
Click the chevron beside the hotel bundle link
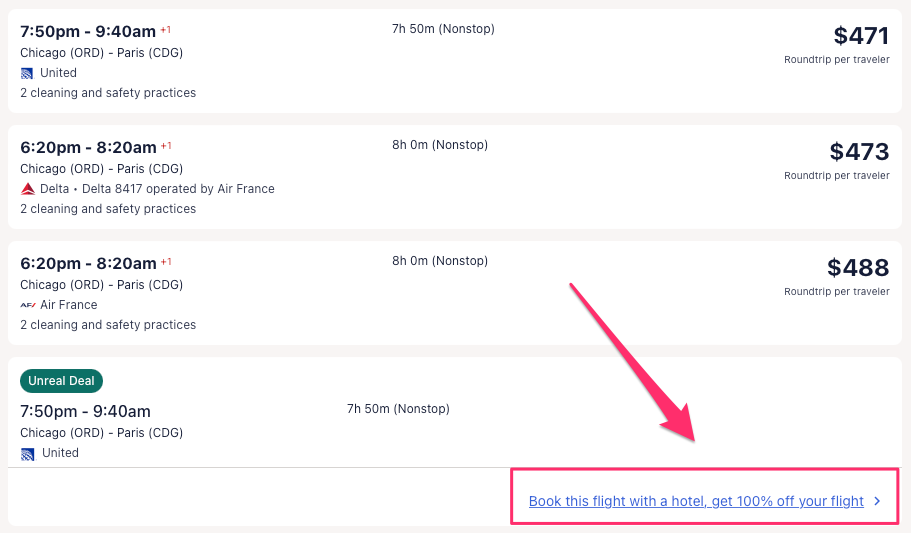(877, 501)
